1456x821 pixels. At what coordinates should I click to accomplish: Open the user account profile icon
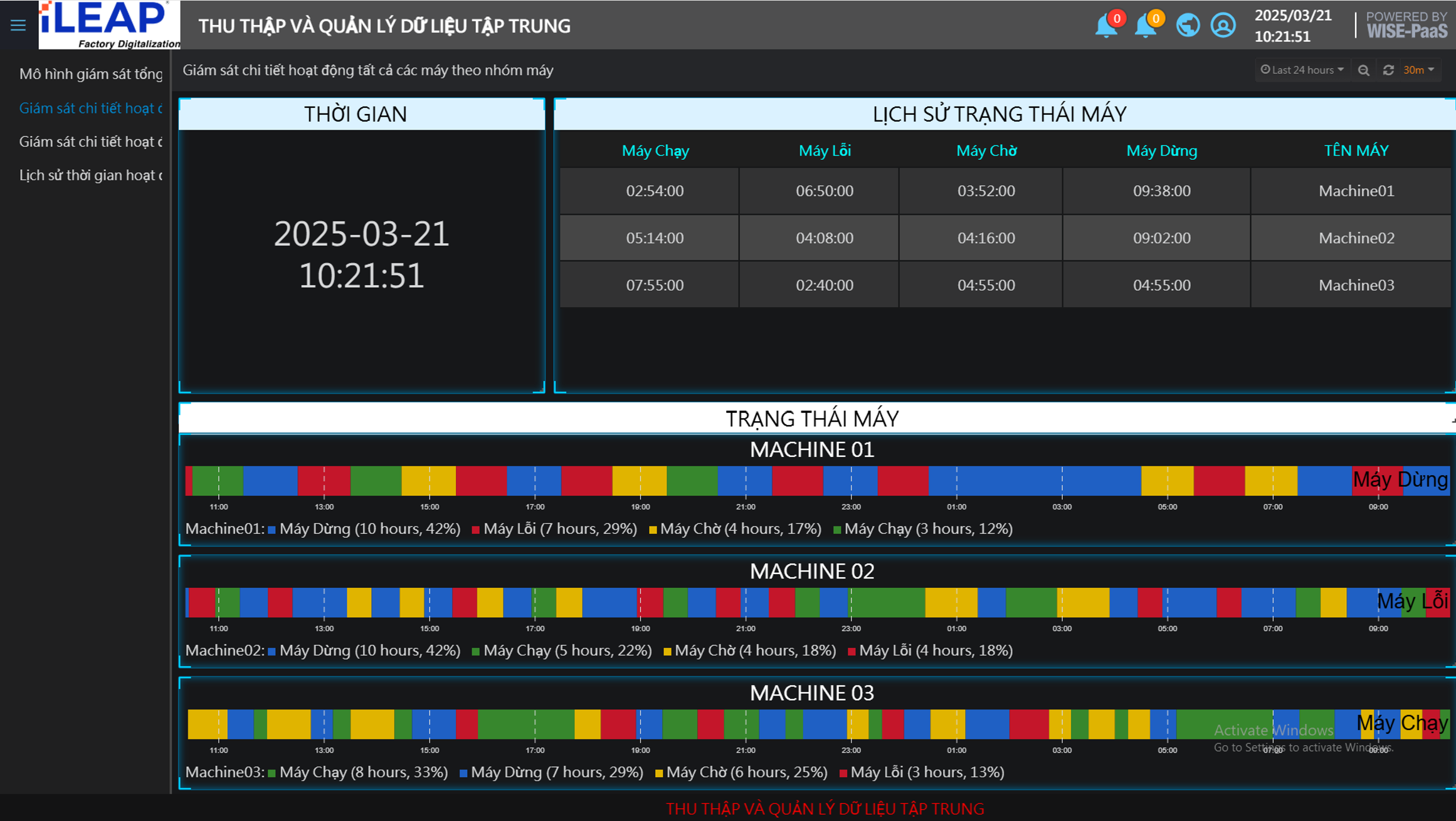click(1223, 26)
